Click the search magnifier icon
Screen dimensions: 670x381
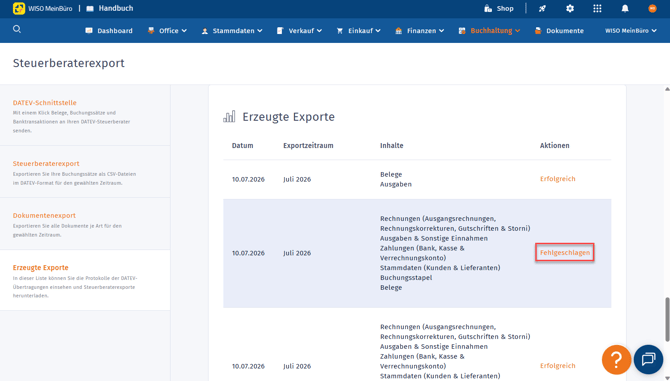[x=17, y=29]
